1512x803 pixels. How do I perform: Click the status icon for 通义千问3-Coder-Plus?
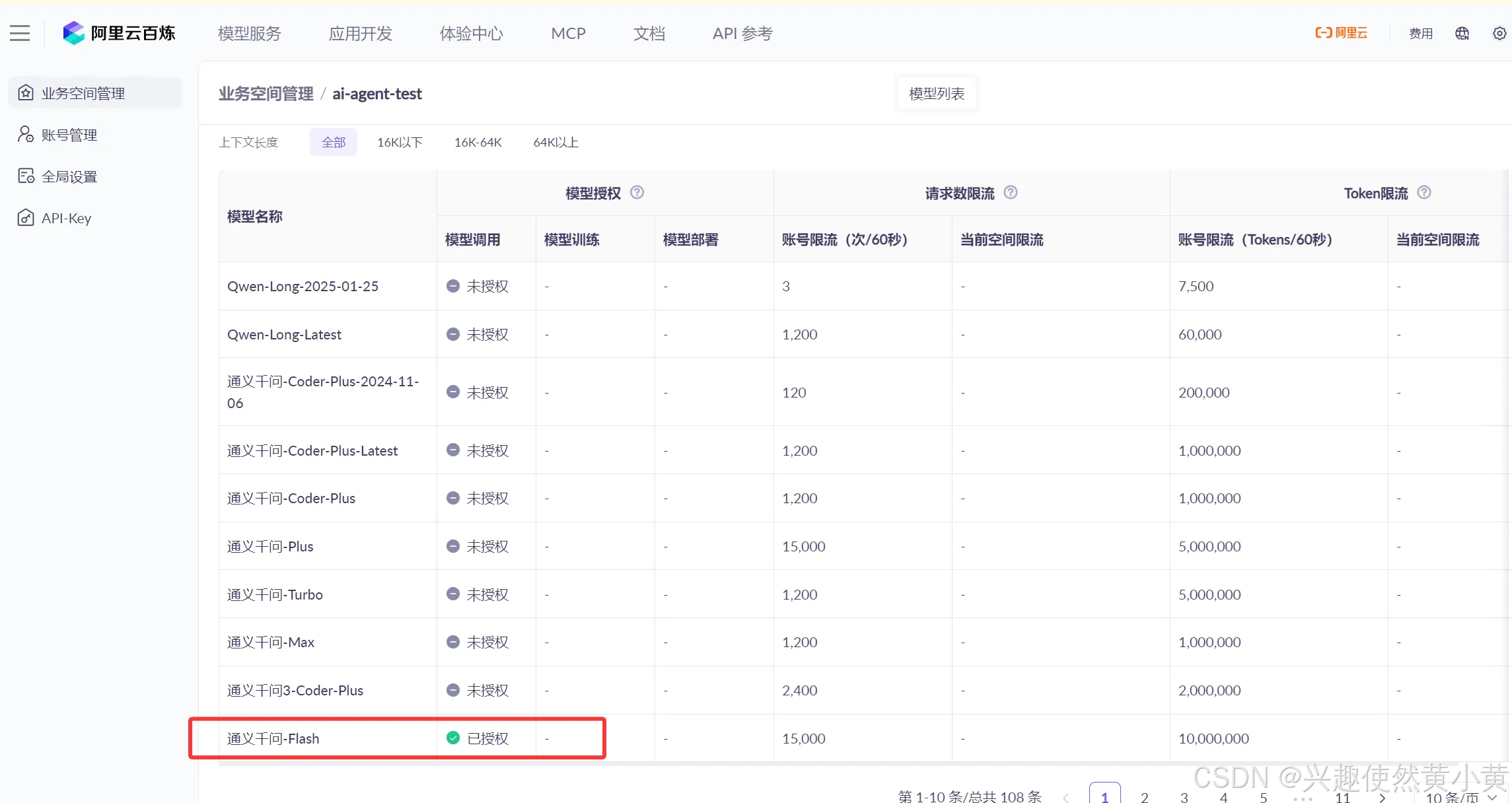[453, 690]
